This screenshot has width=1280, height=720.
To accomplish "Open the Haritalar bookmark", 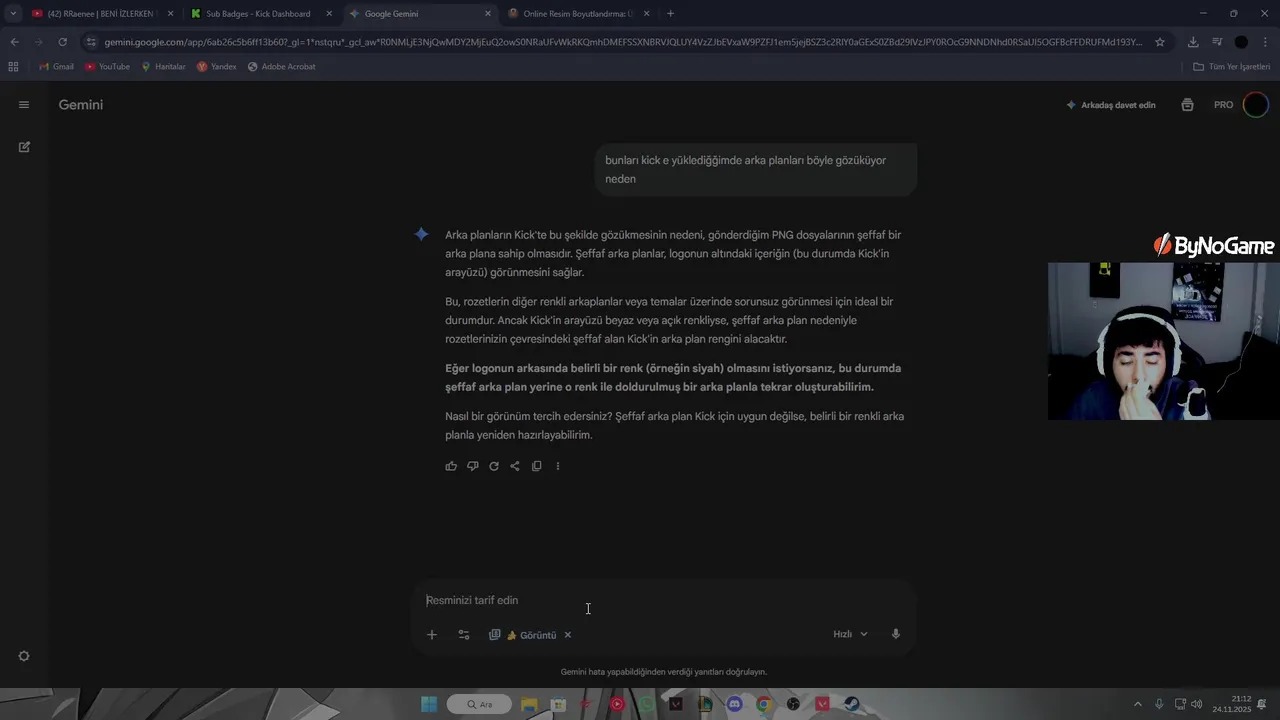I will click(x=163, y=67).
